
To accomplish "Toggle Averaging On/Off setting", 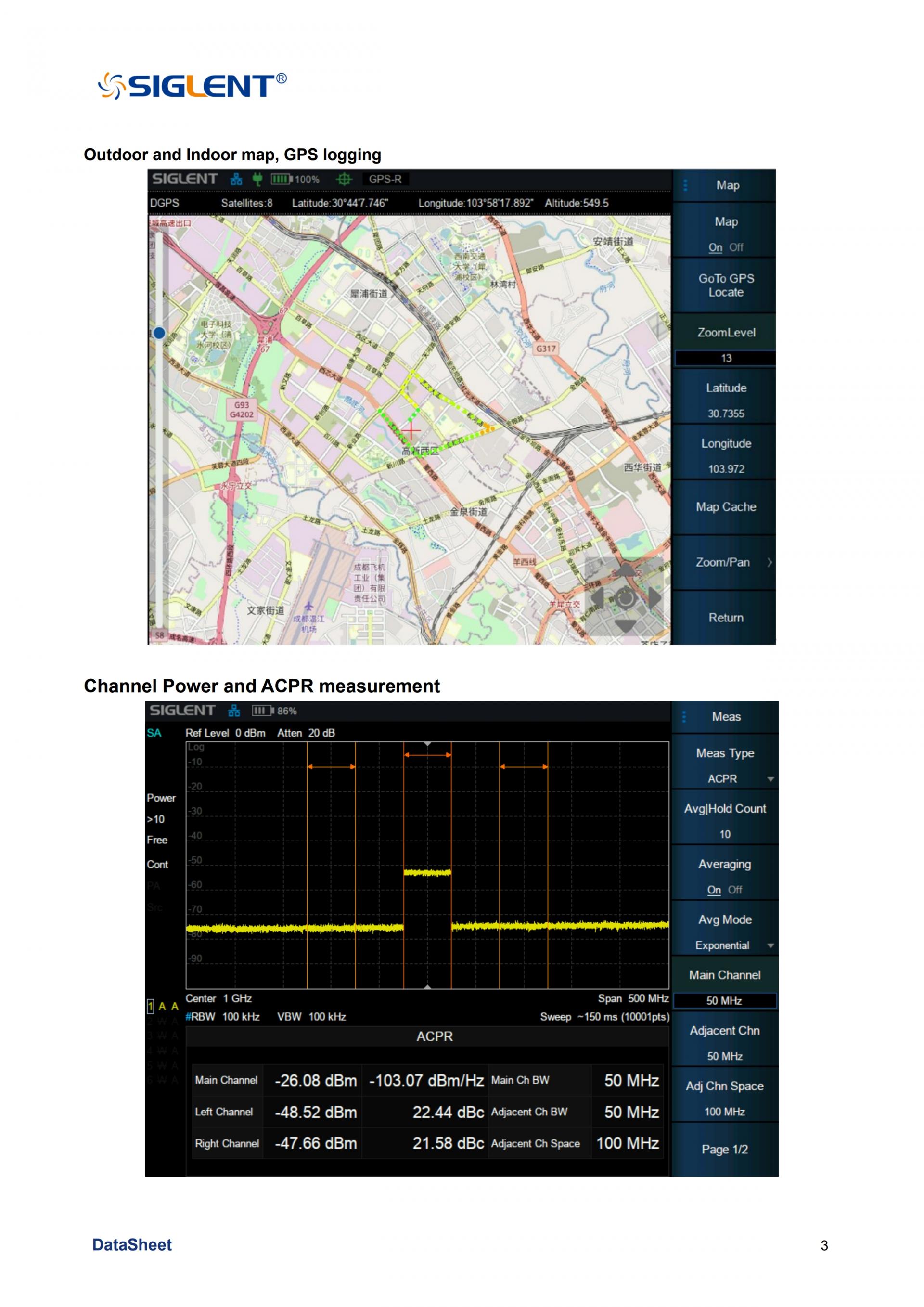I will [x=724, y=876].
